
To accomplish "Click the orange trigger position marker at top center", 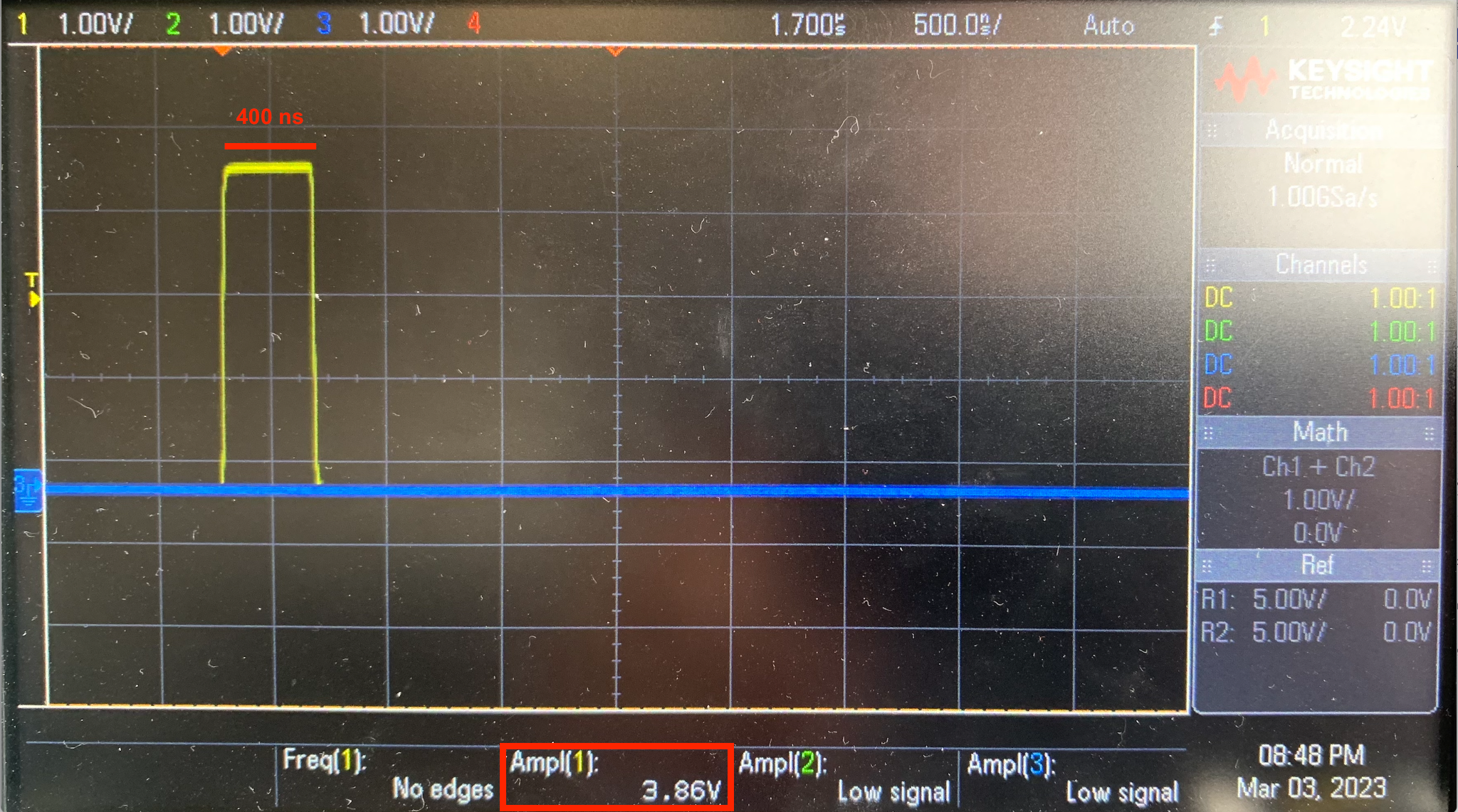I will tap(616, 51).
